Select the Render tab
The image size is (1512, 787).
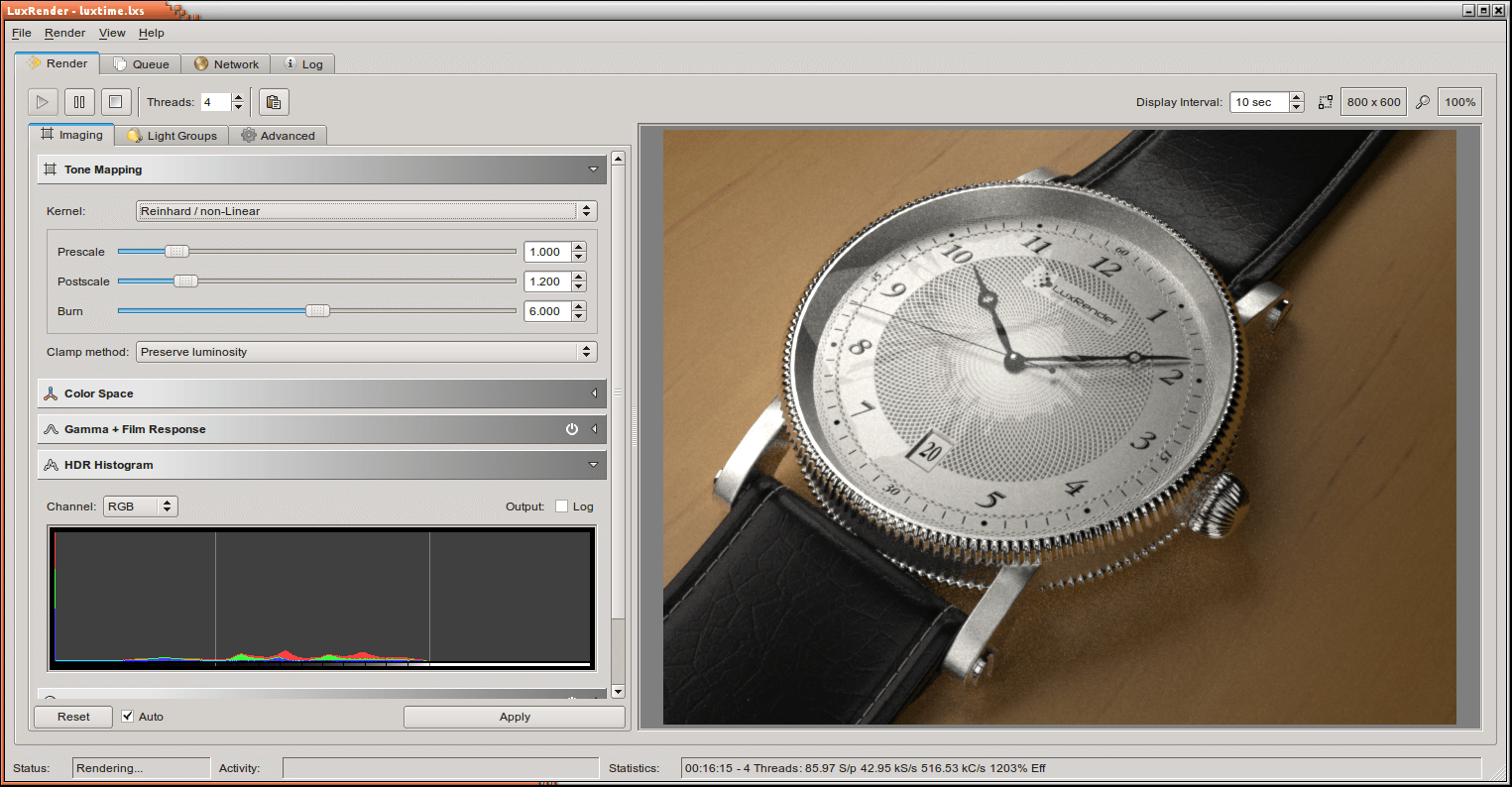(58, 62)
